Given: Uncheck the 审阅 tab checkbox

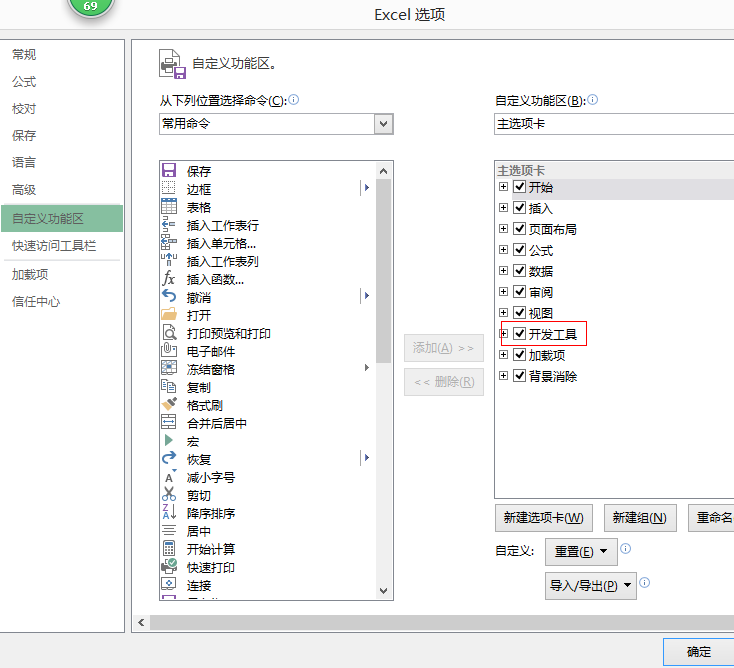Looking at the screenshot, I should [519, 292].
